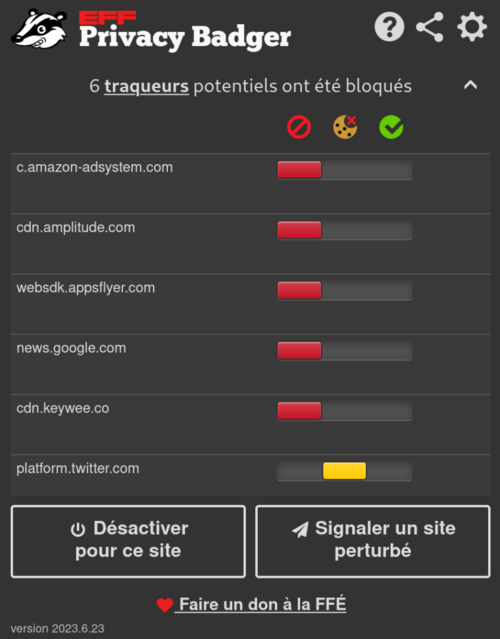Open Faire un don à la FFÉ link
500x639 pixels.
[x=260, y=604]
